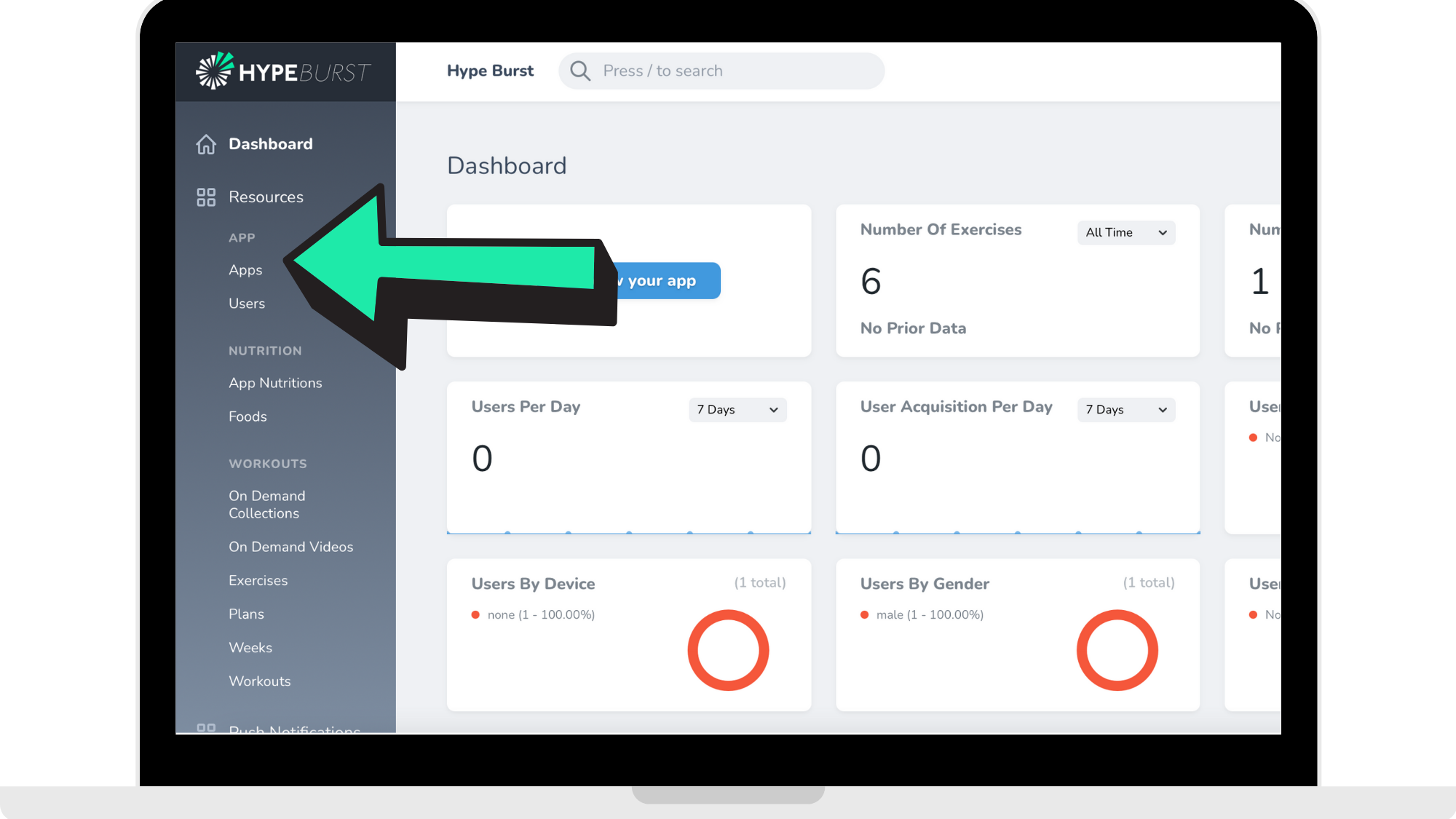Open User Acquisition Per Day range dropdown
The width and height of the screenshot is (1456, 819).
[x=1125, y=410]
